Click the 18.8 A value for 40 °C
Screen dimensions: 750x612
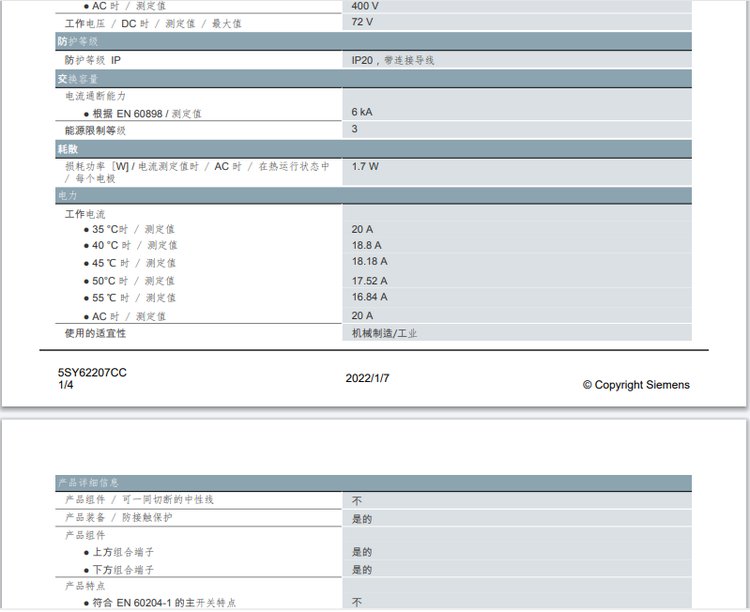pos(366,245)
